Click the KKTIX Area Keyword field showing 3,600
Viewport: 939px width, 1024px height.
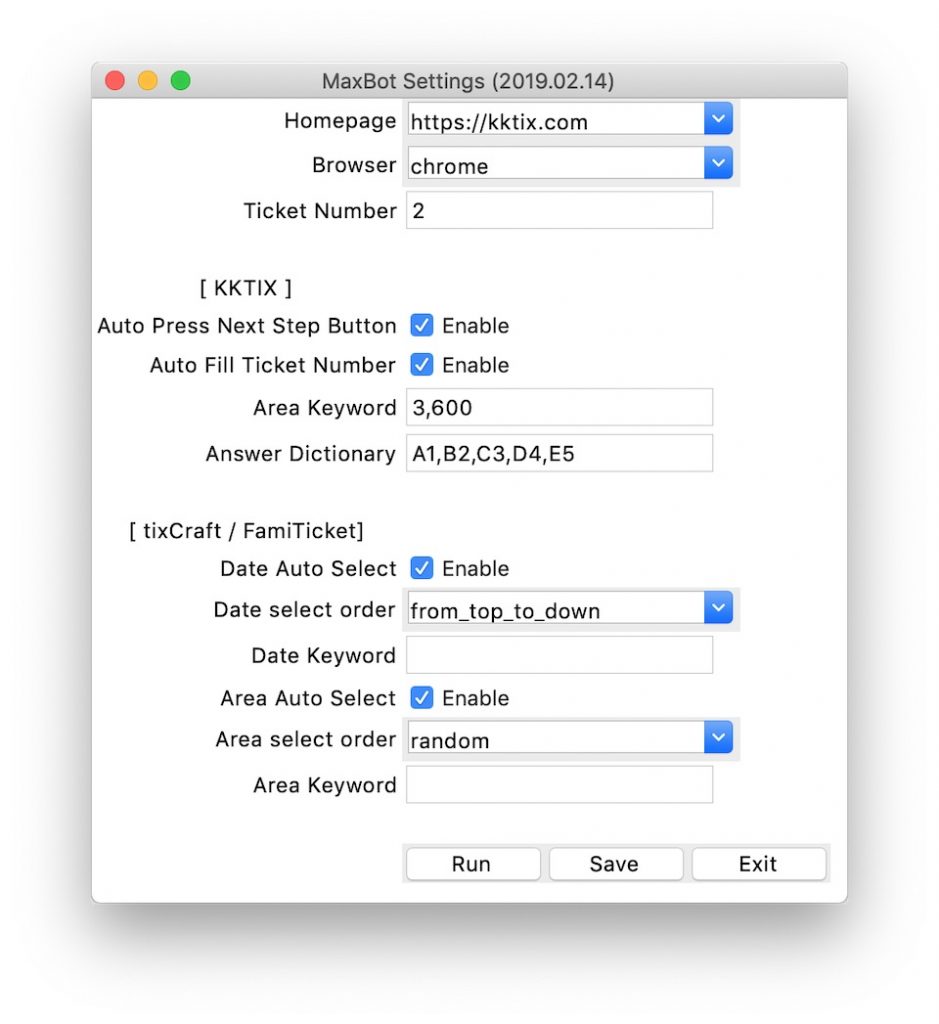coord(560,408)
